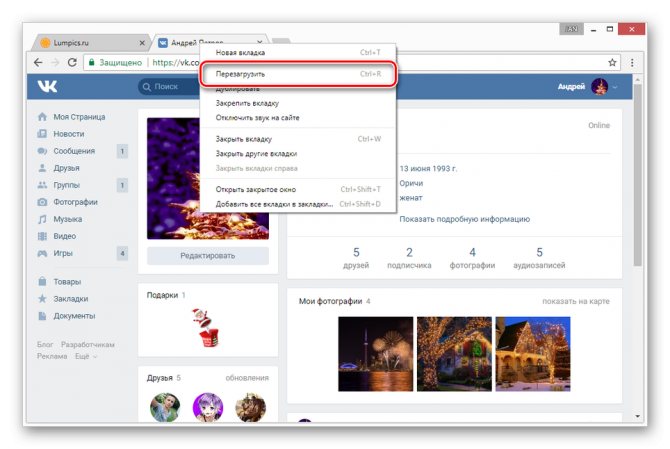This screenshot has width=670, height=449.
Task: Bookmark the page with the star icon
Action: pos(612,63)
